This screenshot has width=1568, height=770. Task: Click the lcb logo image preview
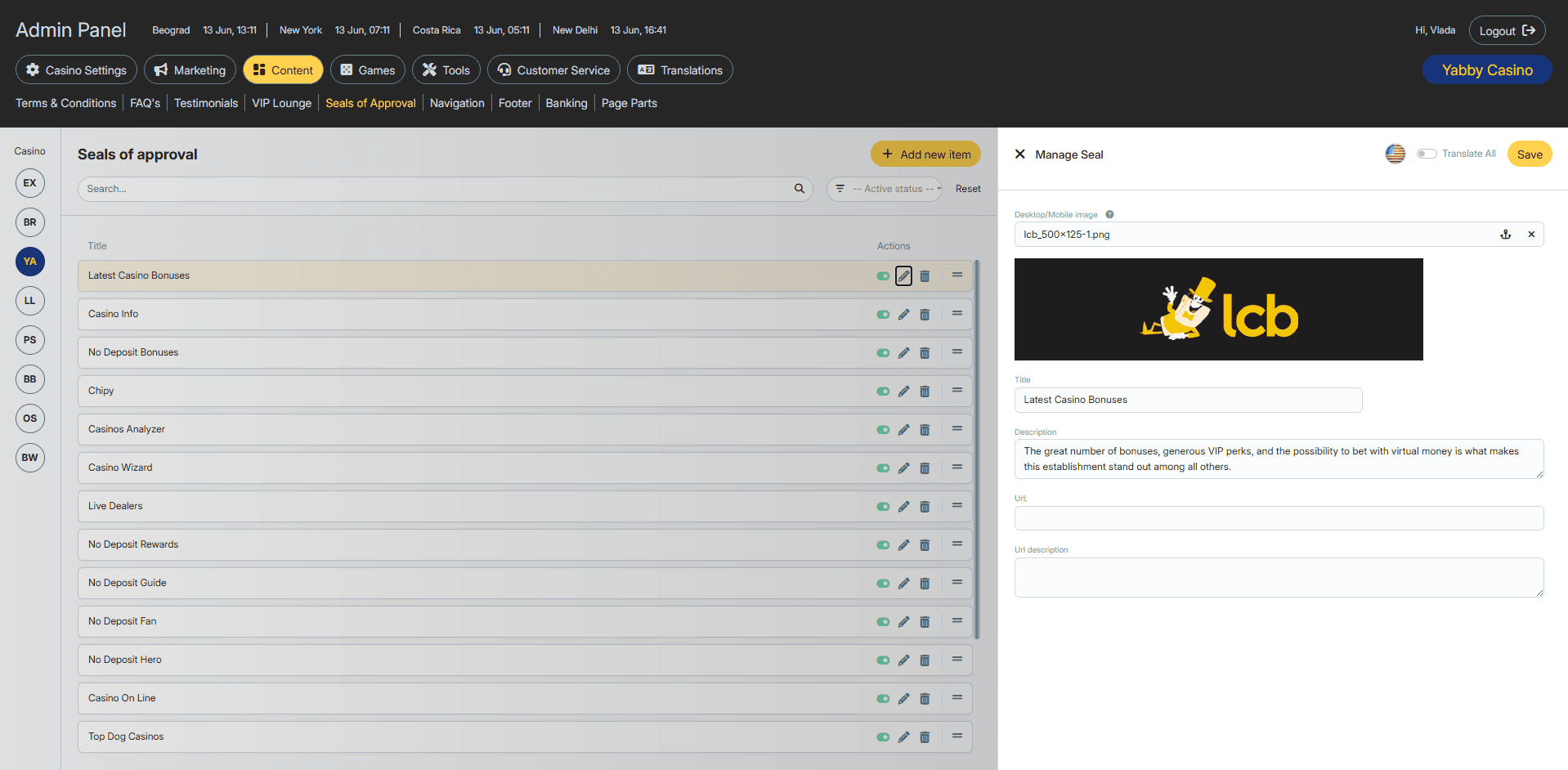coord(1219,310)
